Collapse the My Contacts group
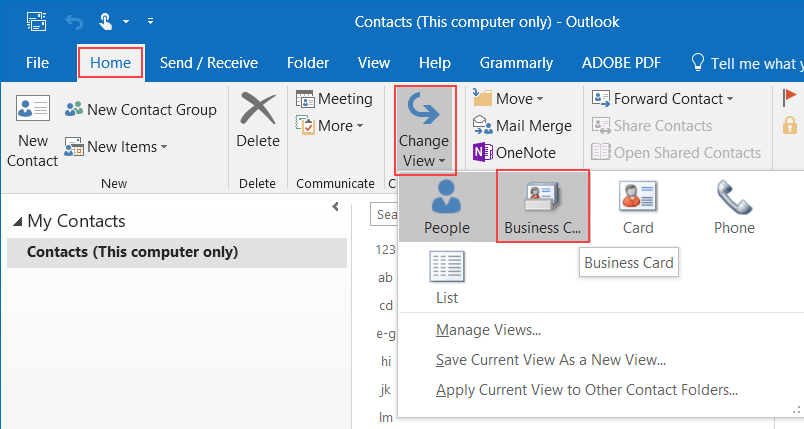804x429 pixels. pyautogui.click(x=18, y=222)
